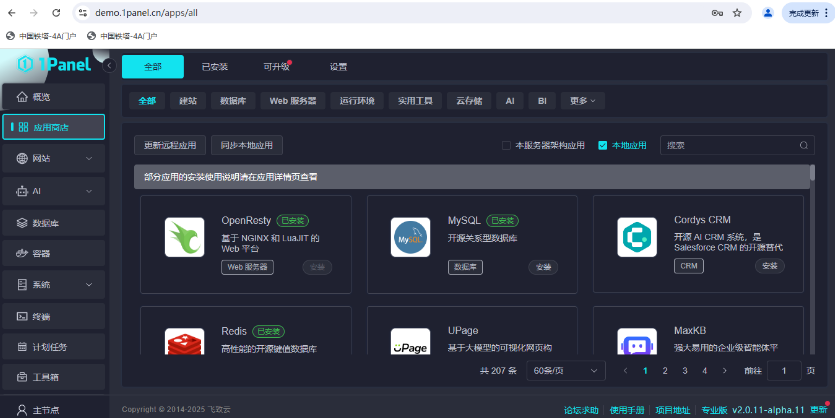Open 终端 terminal icon
The height and width of the screenshot is (418, 835).
22,316
